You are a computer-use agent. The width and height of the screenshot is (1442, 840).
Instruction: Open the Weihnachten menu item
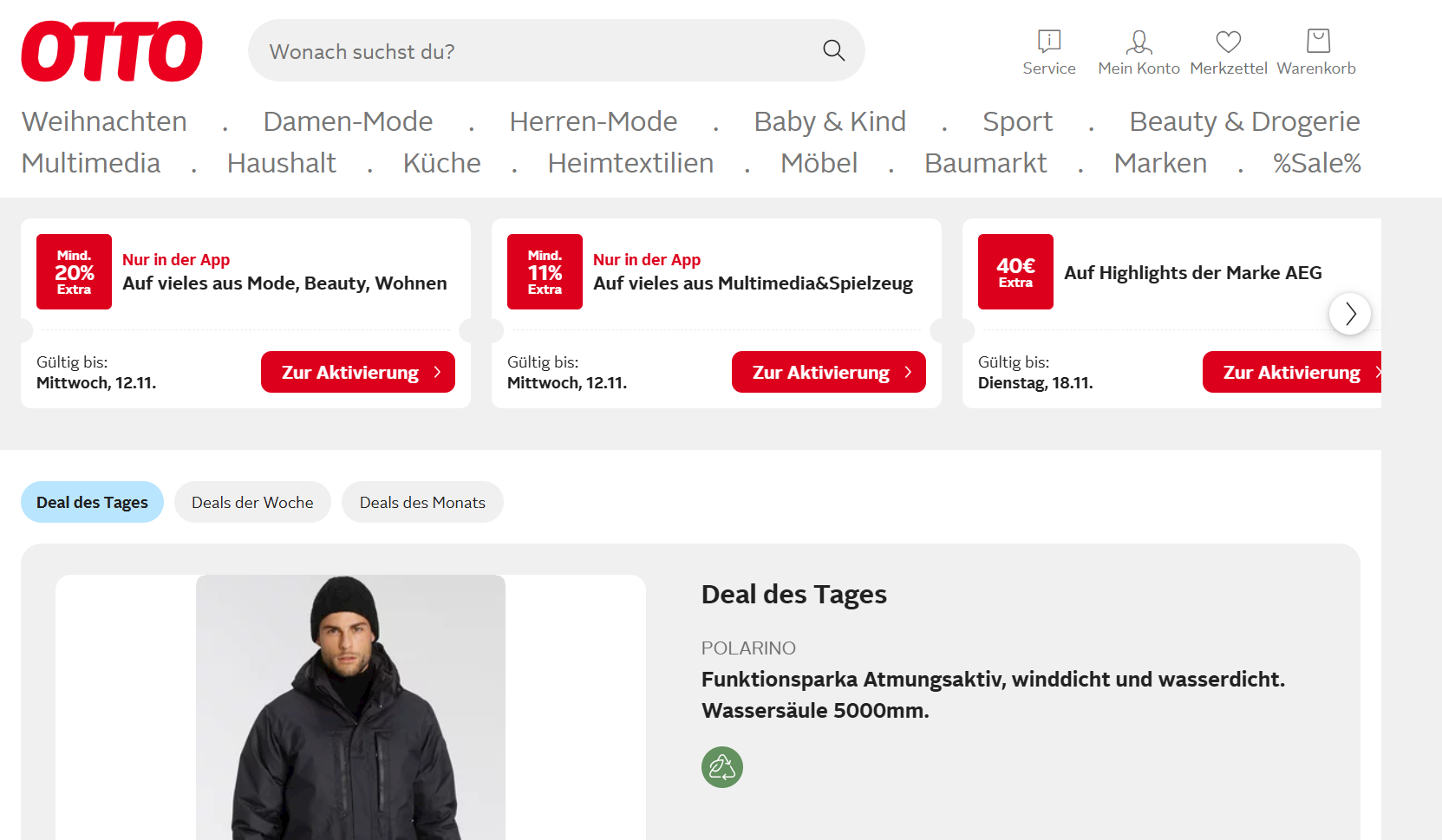104,121
